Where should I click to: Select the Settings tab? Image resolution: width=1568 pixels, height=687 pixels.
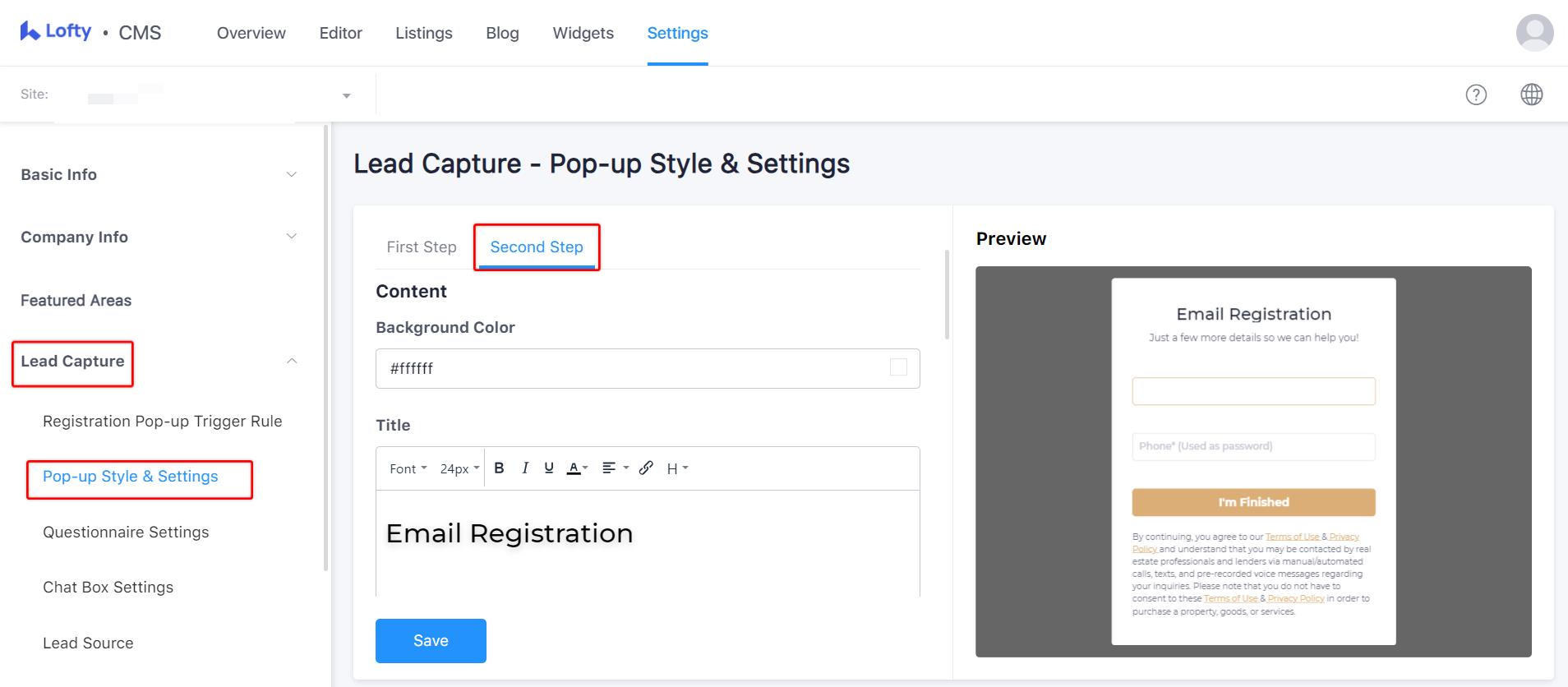coord(677,33)
